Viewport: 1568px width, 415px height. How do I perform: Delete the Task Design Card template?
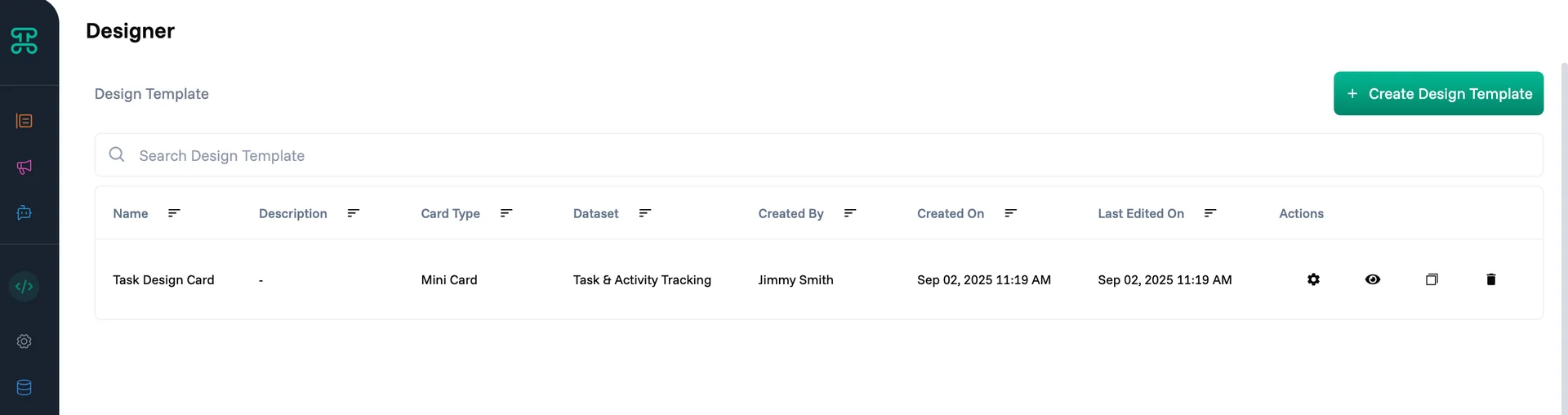click(1490, 279)
